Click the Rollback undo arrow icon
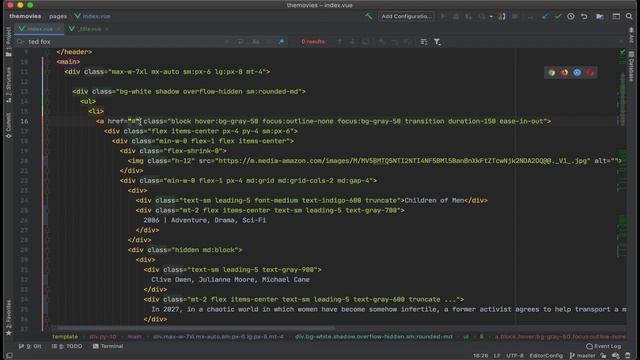The height and width of the screenshot is (360, 640). [x=584, y=16]
